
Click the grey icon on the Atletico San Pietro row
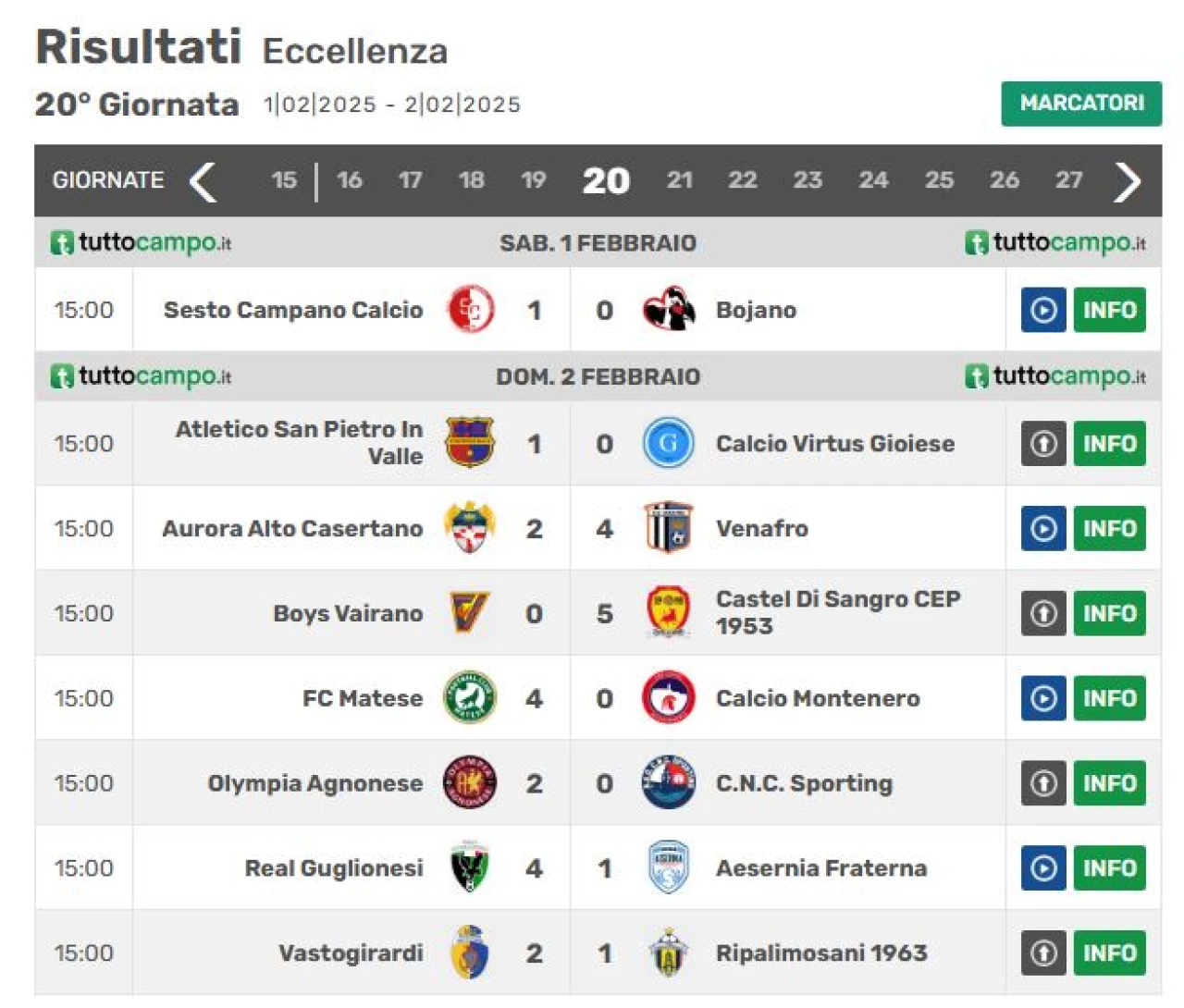point(1043,444)
